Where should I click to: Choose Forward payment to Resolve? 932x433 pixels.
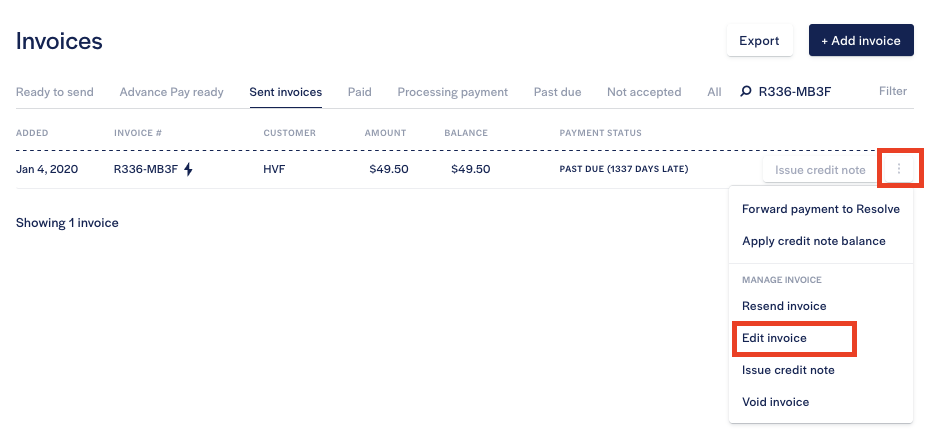pos(821,209)
